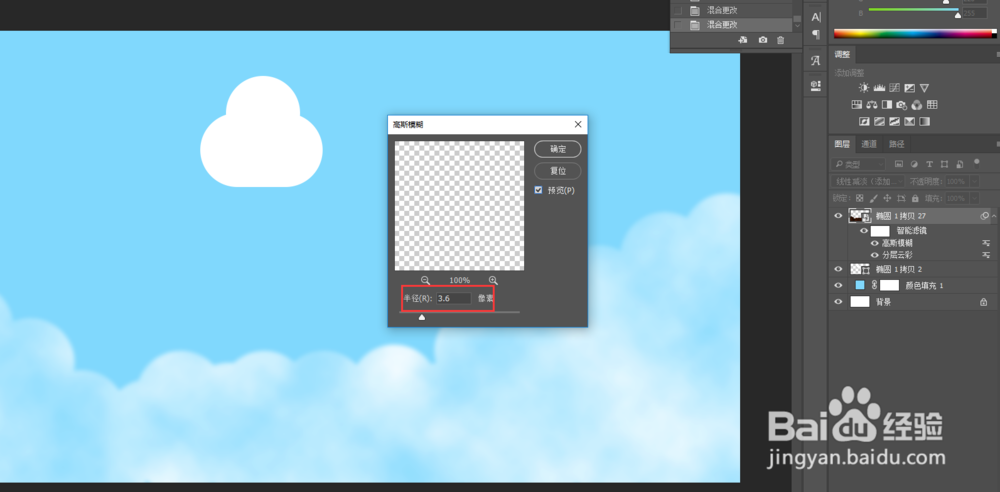This screenshot has height=492, width=1000.
Task: Pick a color from the spectrum bar
Action: [913, 34]
